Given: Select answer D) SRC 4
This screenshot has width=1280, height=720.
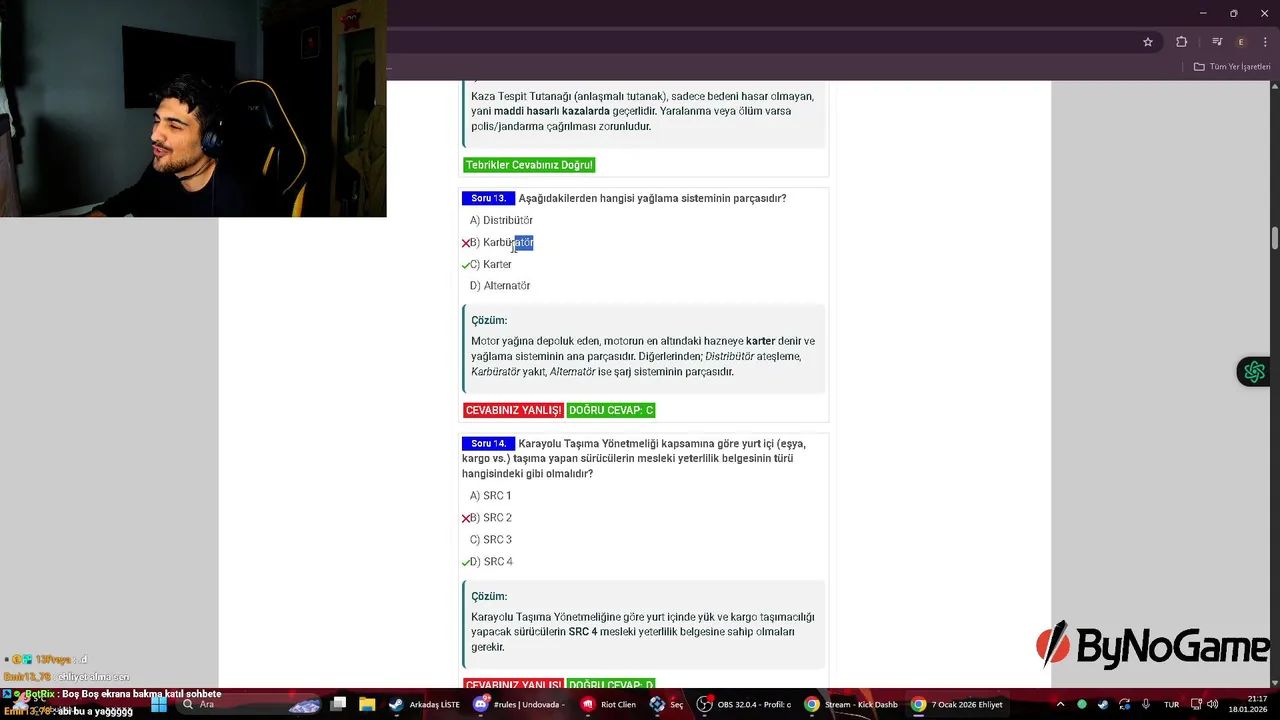Looking at the screenshot, I should click(490, 562).
